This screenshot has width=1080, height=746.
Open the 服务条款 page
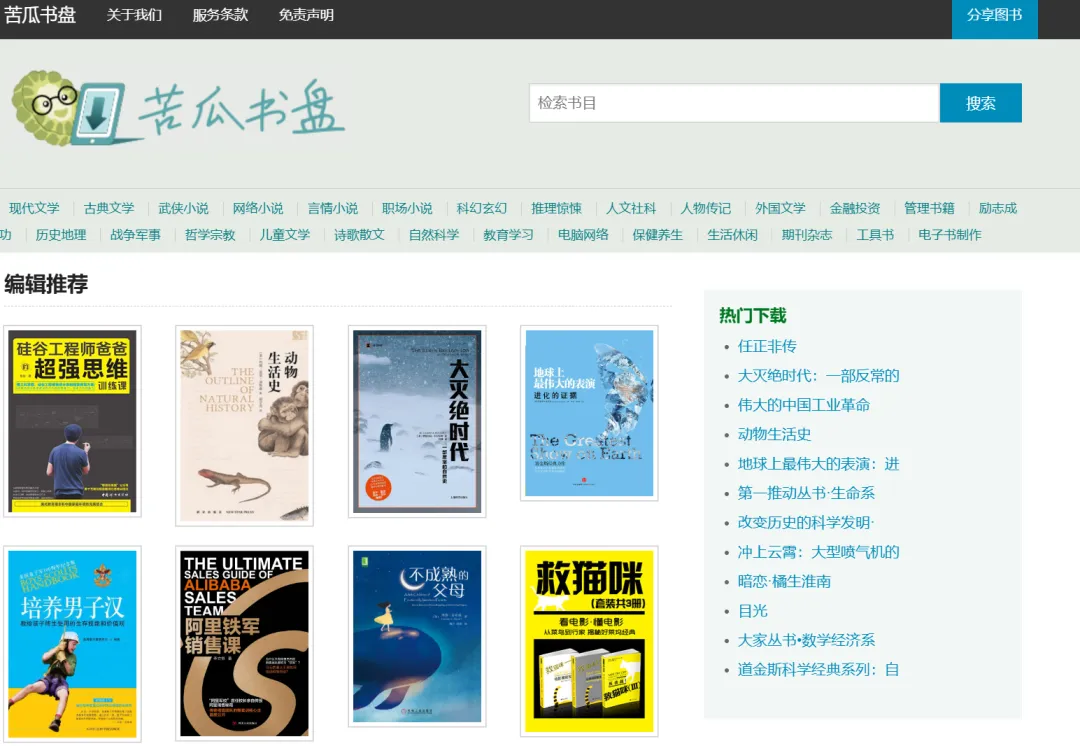point(220,15)
